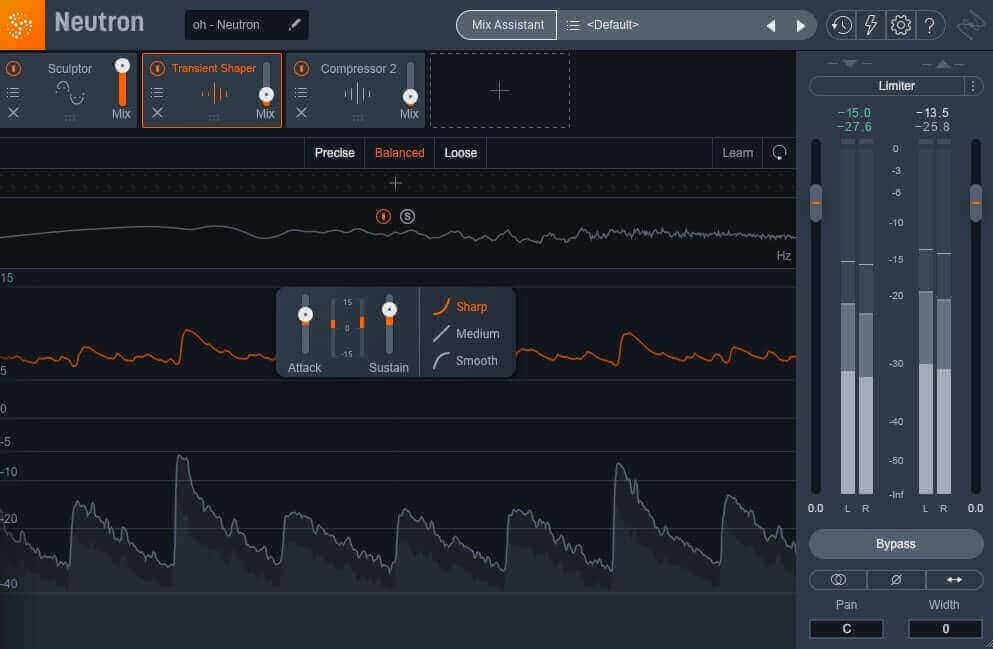Remove the Compressor 2 module
The width and height of the screenshot is (993, 649).
(301, 113)
